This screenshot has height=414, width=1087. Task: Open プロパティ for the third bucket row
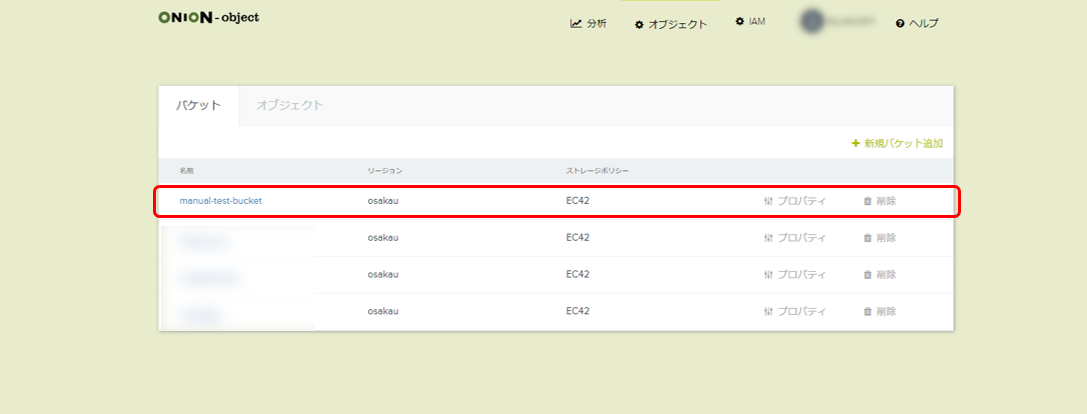point(794,274)
